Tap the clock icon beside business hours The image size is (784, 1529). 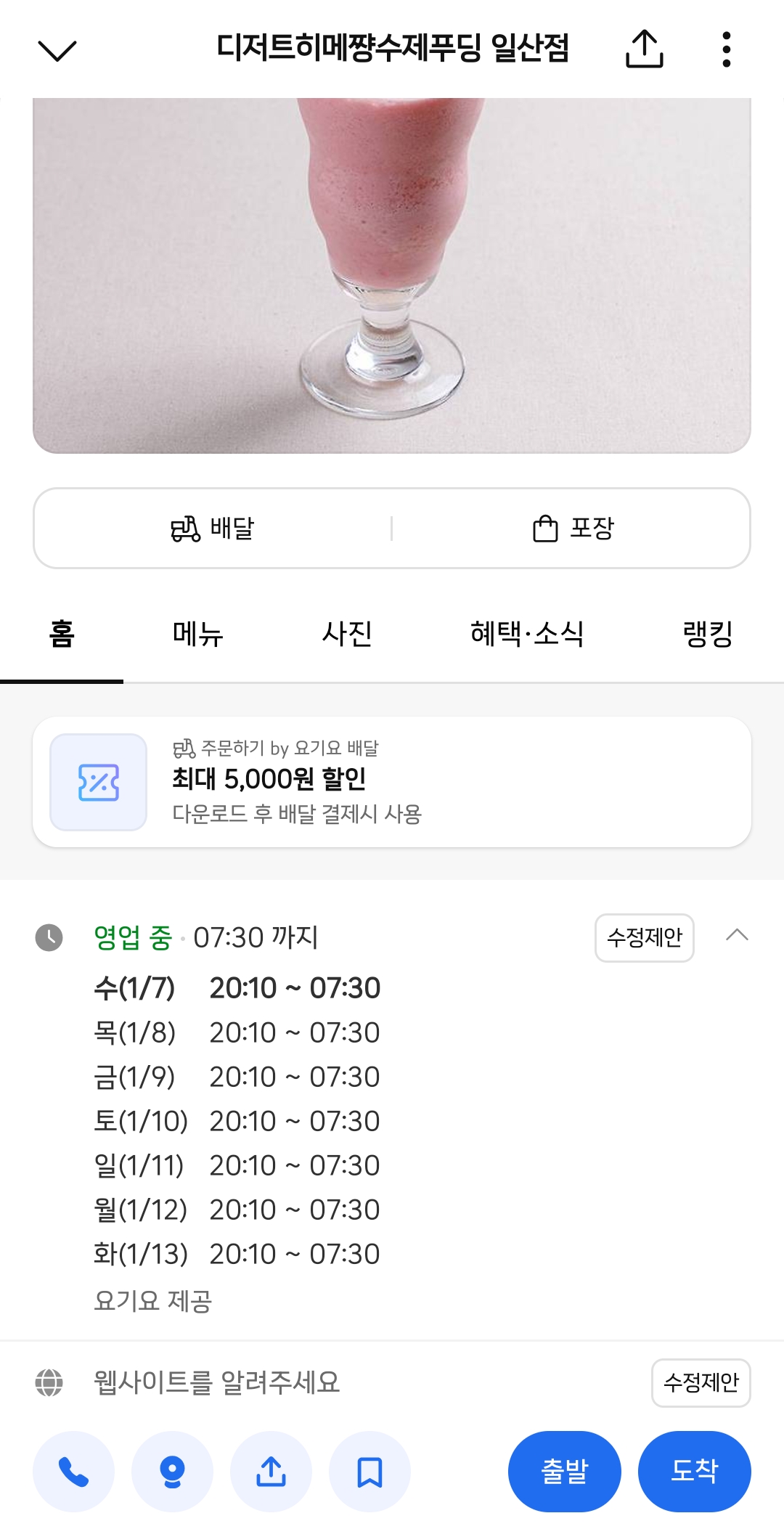pyautogui.click(x=49, y=937)
